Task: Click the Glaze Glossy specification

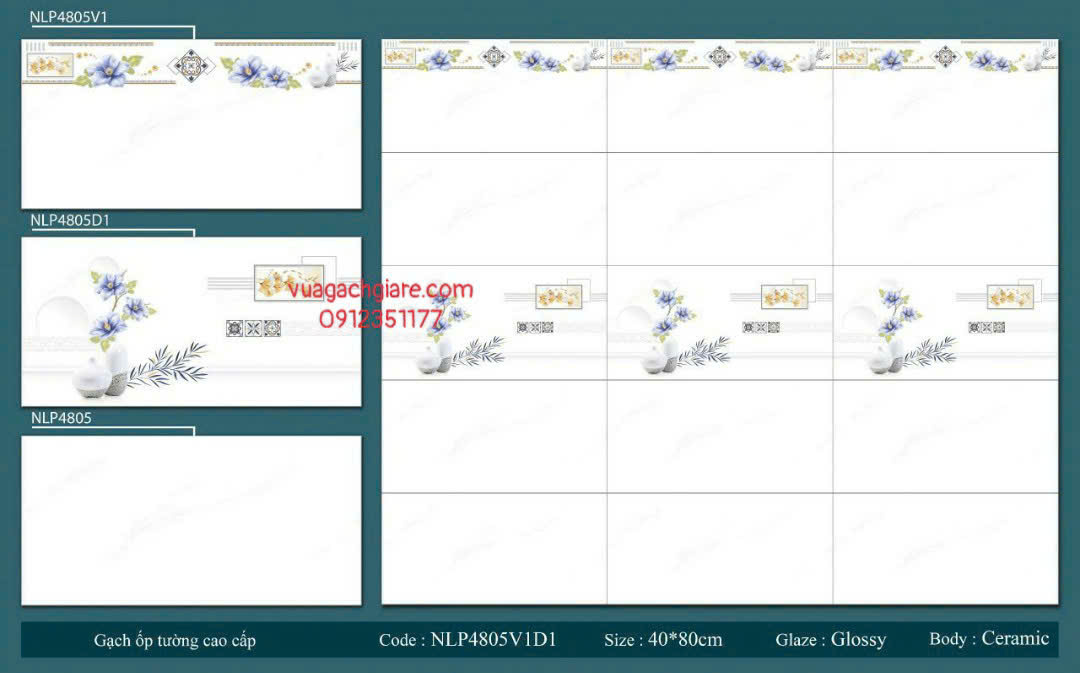Action: pyautogui.click(x=830, y=640)
